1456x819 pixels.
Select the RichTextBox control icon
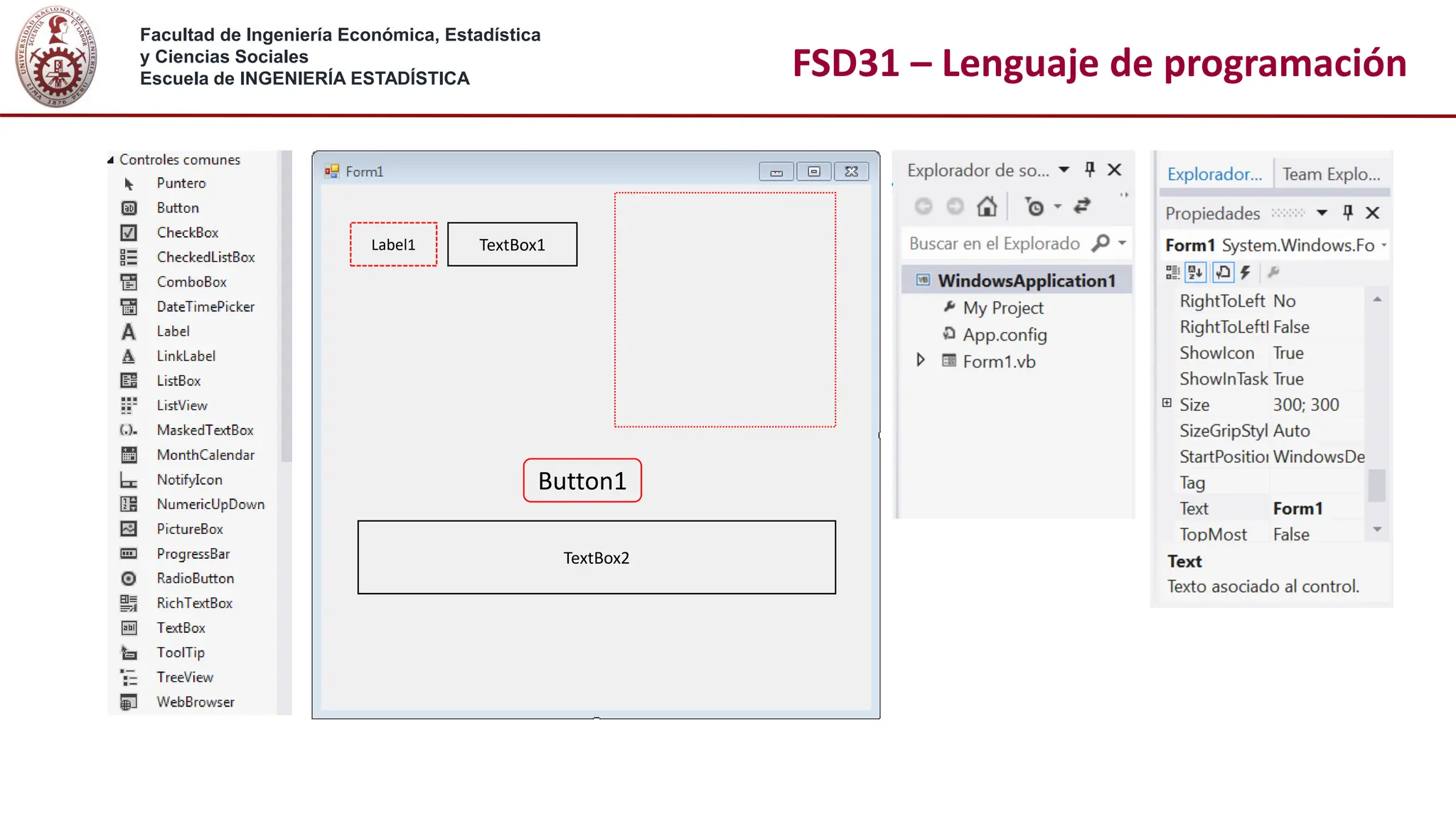(129, 603)
